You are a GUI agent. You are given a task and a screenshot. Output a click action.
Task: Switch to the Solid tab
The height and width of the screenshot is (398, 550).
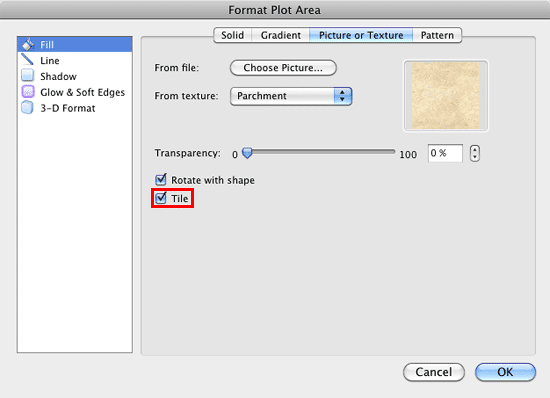(233, 35)
